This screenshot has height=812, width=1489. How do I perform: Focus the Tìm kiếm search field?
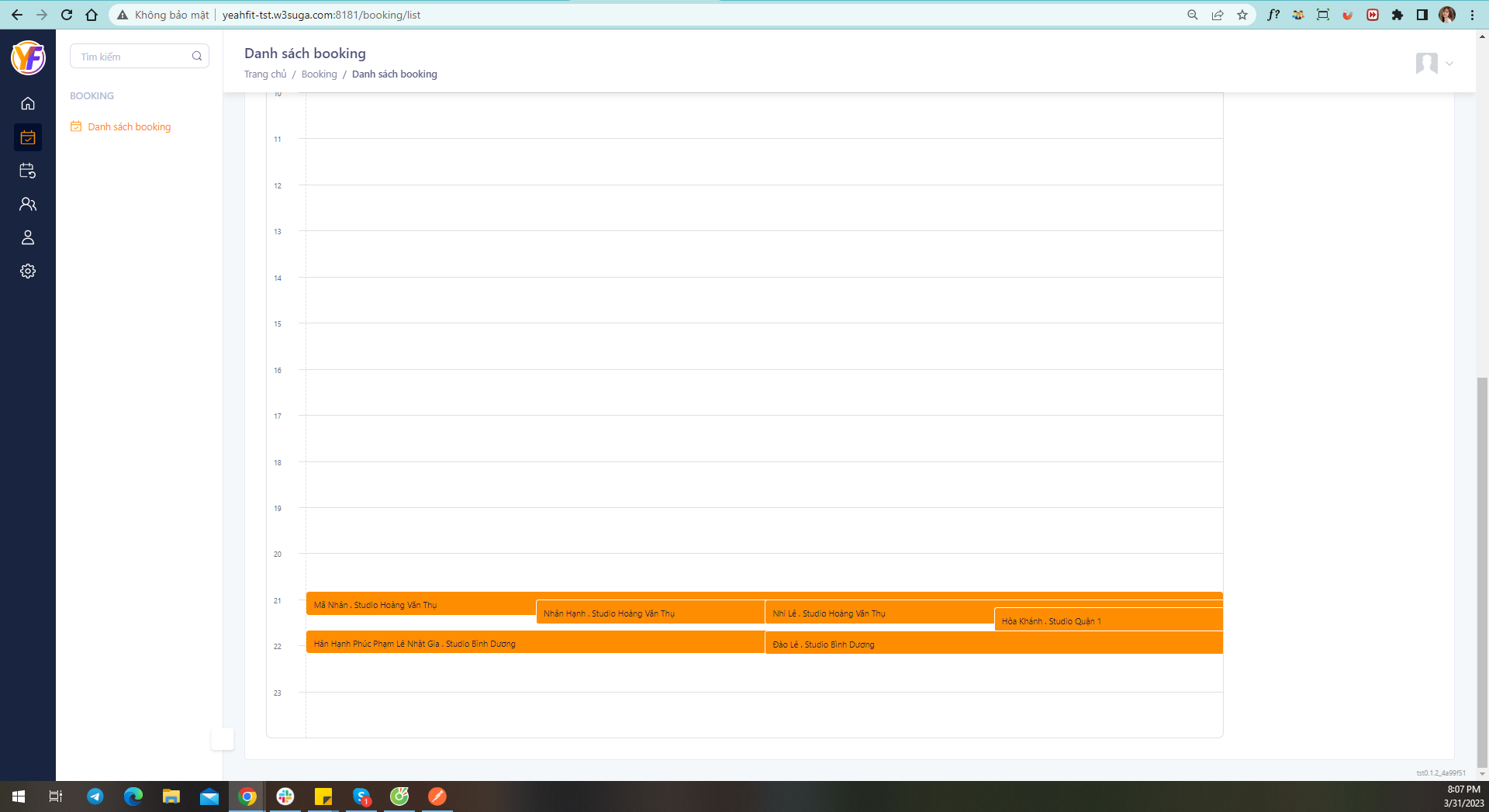140,56
